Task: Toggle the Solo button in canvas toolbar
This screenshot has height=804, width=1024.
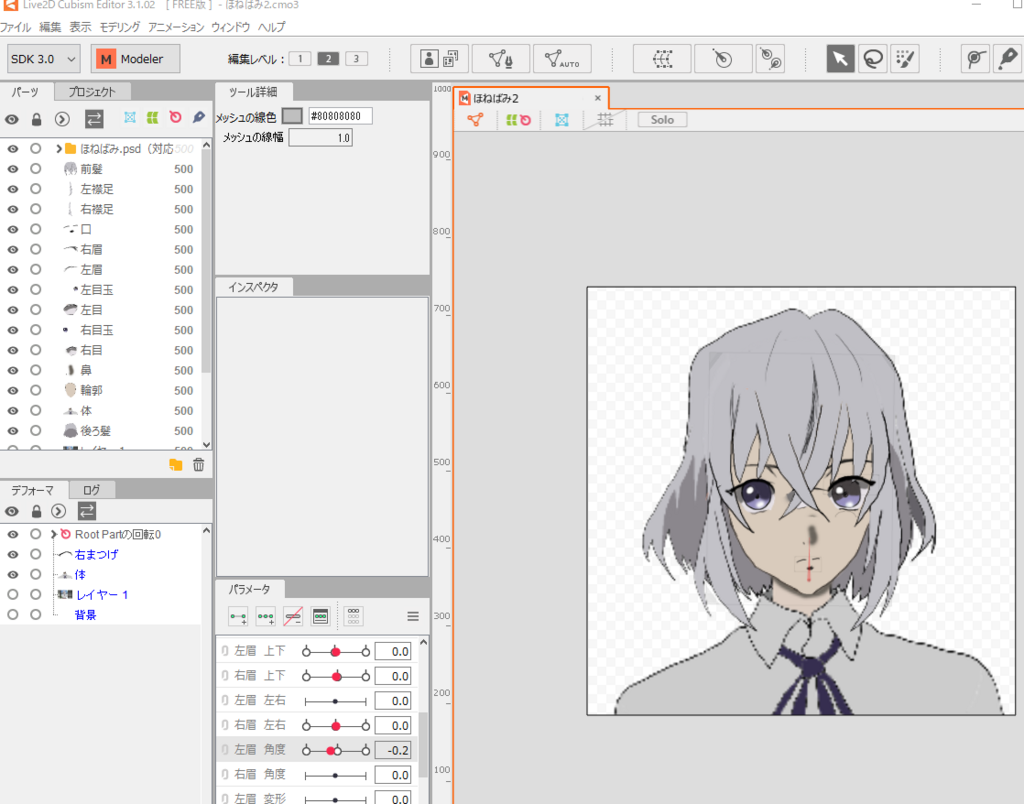Action: (x=662, y=120)
